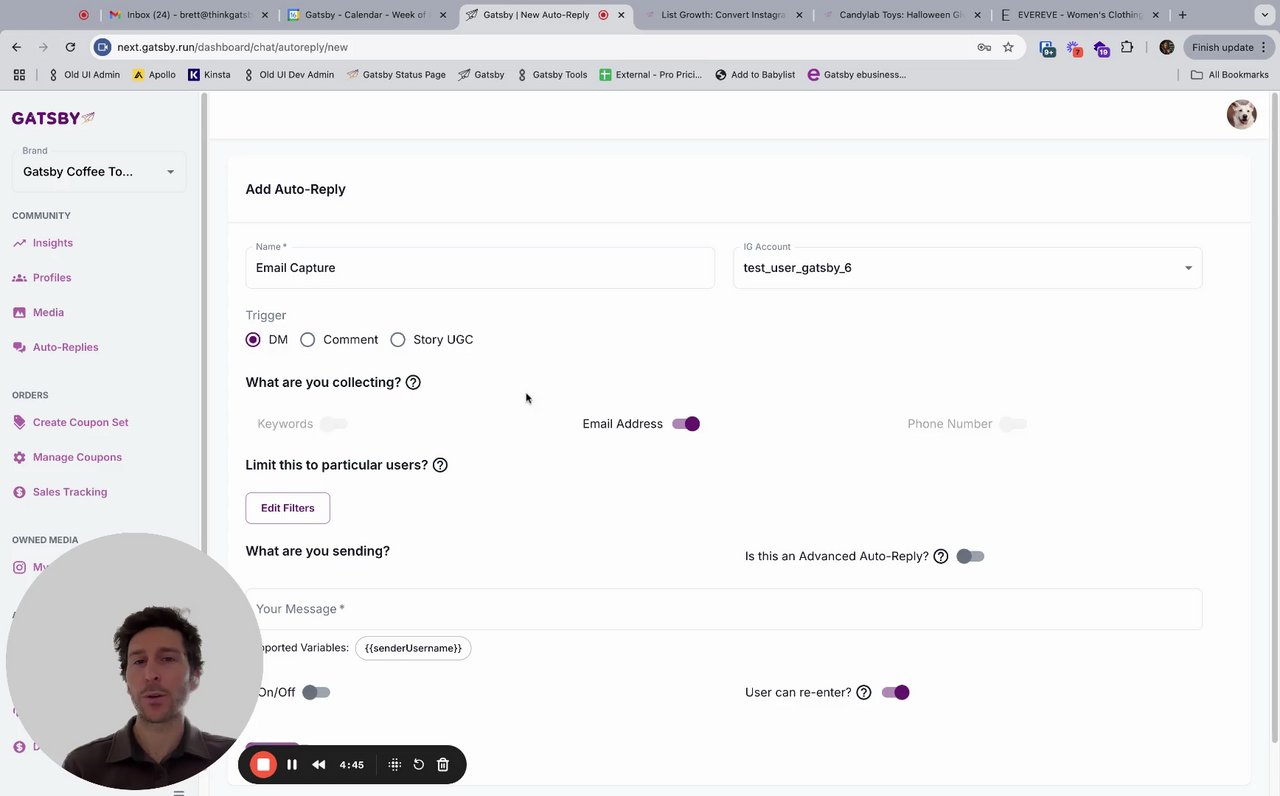The width and height of the screenshot is (1280, 796).
Task: Switch to Gatsby Calendar tab
Action: click(x=367, y=15)
